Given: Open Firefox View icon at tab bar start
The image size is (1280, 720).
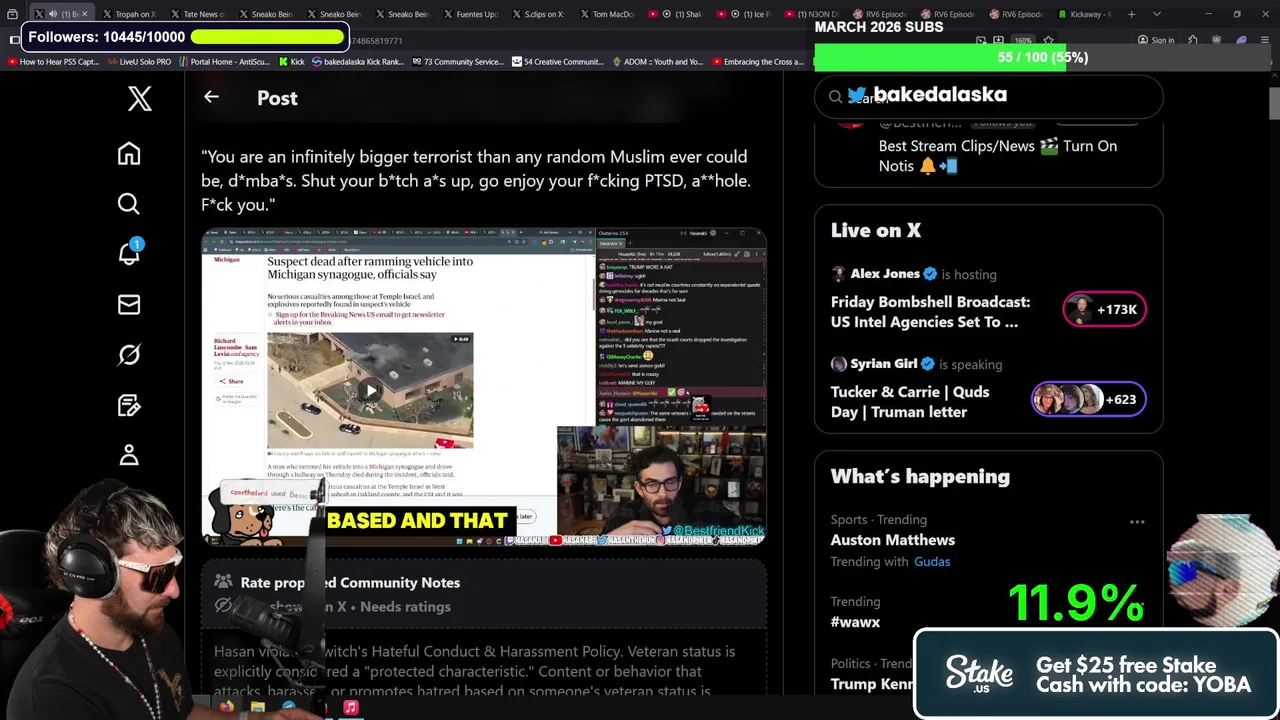Looking at the screenshot, I should (12, 14).
